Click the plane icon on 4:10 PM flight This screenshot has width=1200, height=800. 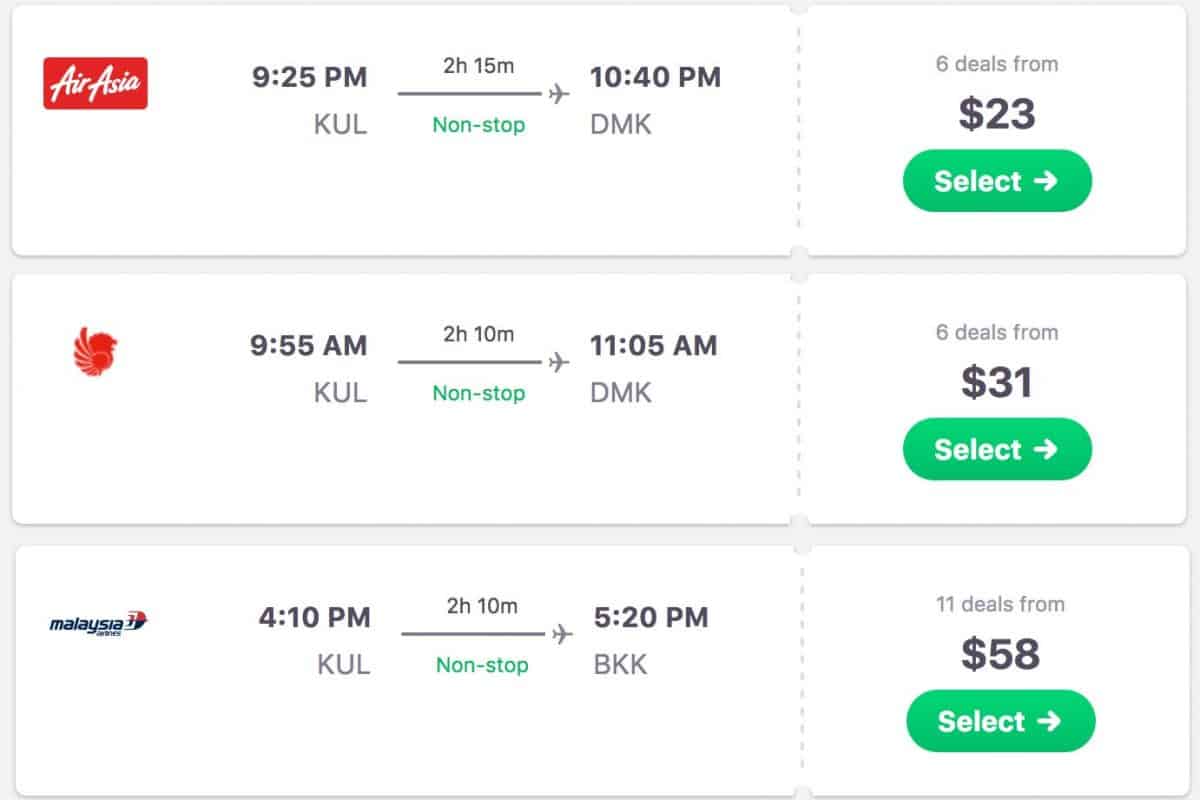coord(562,634)
